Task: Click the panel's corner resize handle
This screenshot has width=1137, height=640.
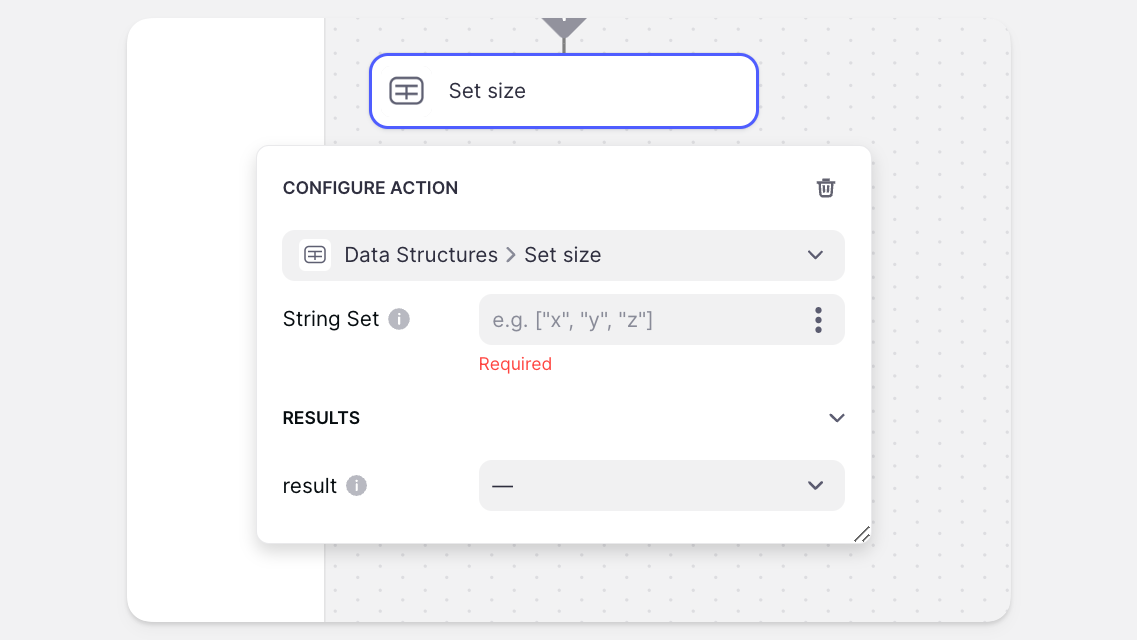Action: tap(861, 534)
